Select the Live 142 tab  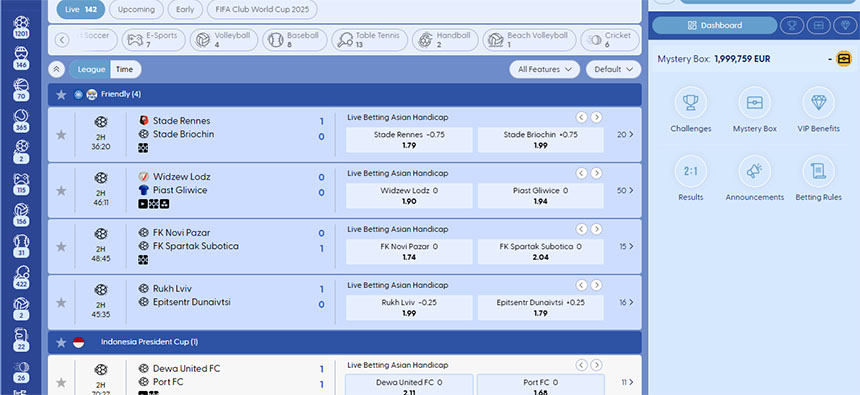81,9
